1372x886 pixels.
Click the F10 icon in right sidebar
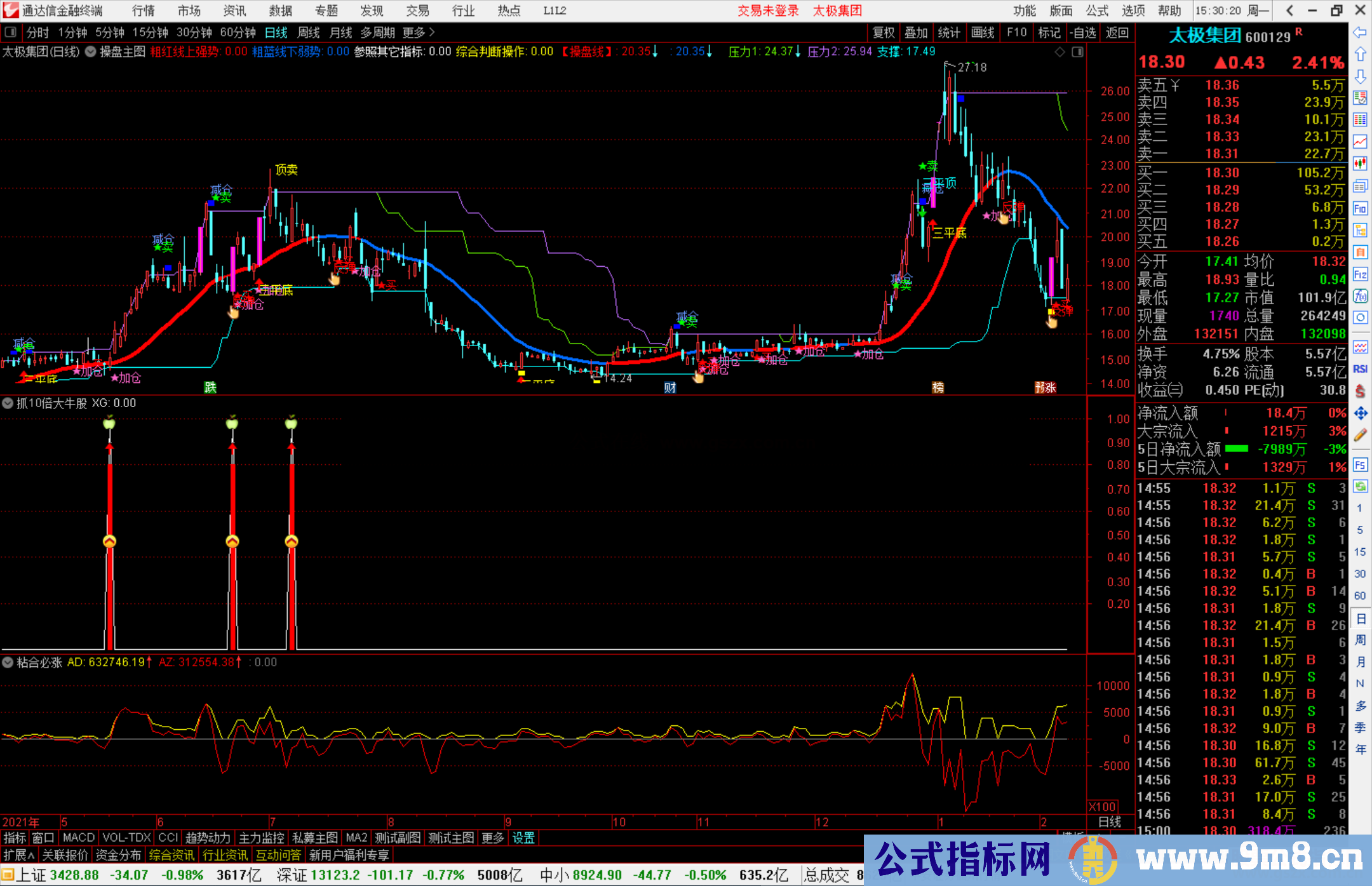[x=1360, y=209]
